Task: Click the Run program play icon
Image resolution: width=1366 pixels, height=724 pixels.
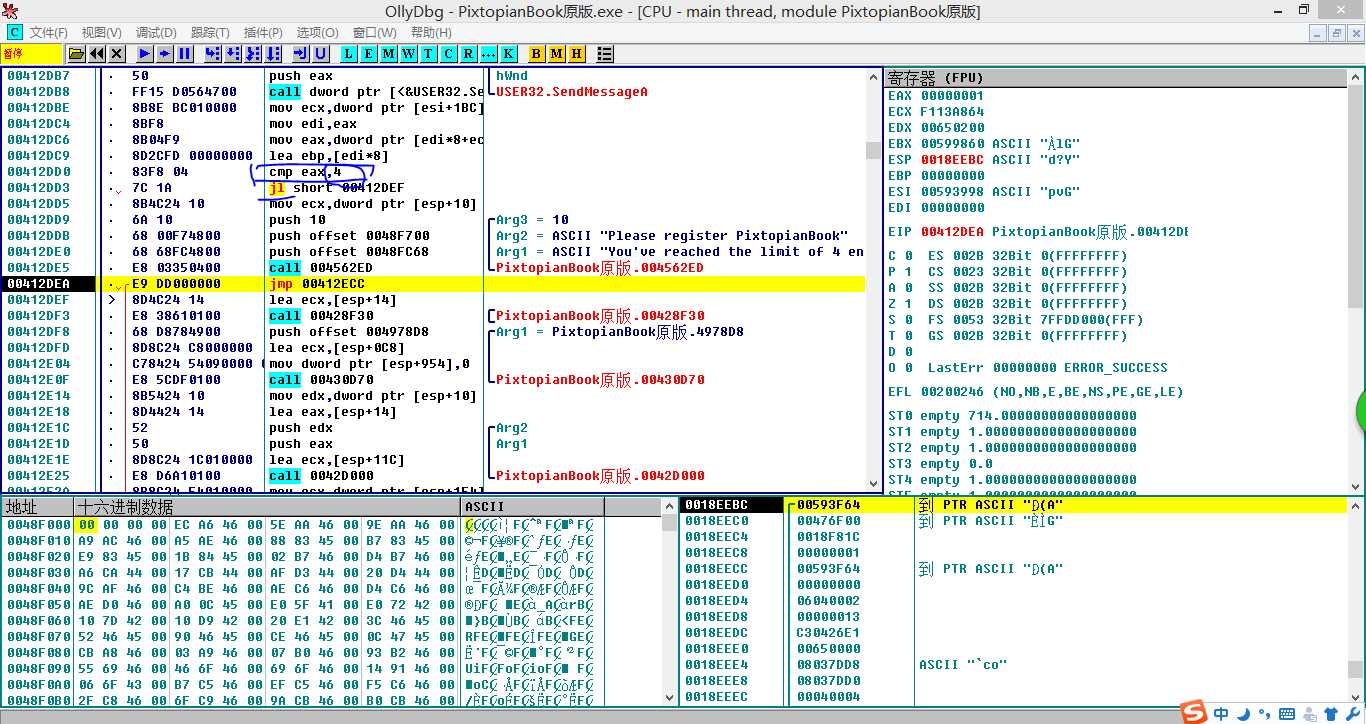Action: pos(145,54)
